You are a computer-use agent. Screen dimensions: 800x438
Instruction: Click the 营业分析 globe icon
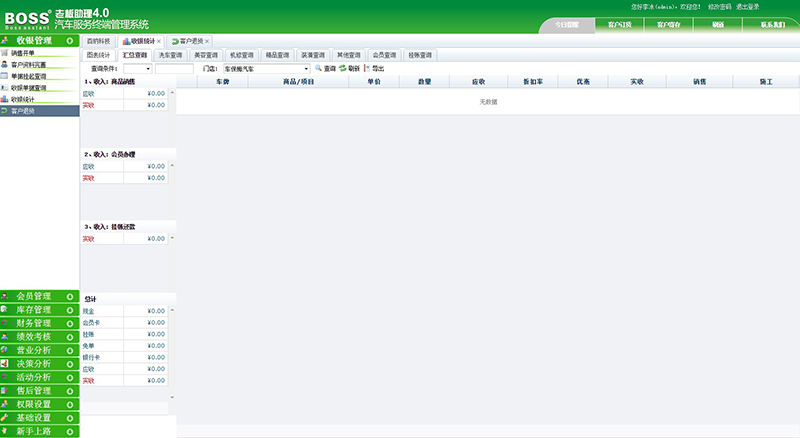coord(5,350)
